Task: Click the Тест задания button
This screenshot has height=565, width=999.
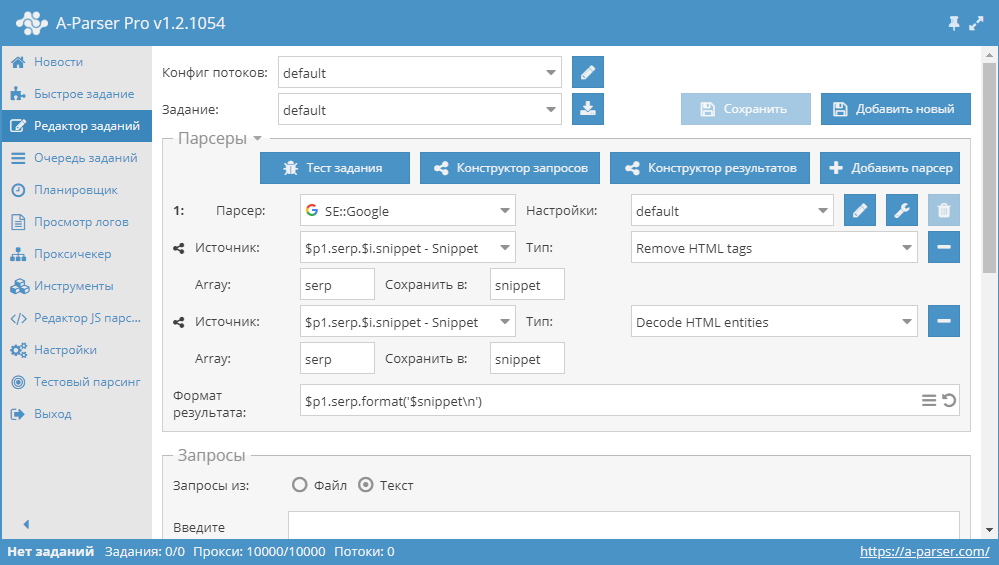Action: 334,168
